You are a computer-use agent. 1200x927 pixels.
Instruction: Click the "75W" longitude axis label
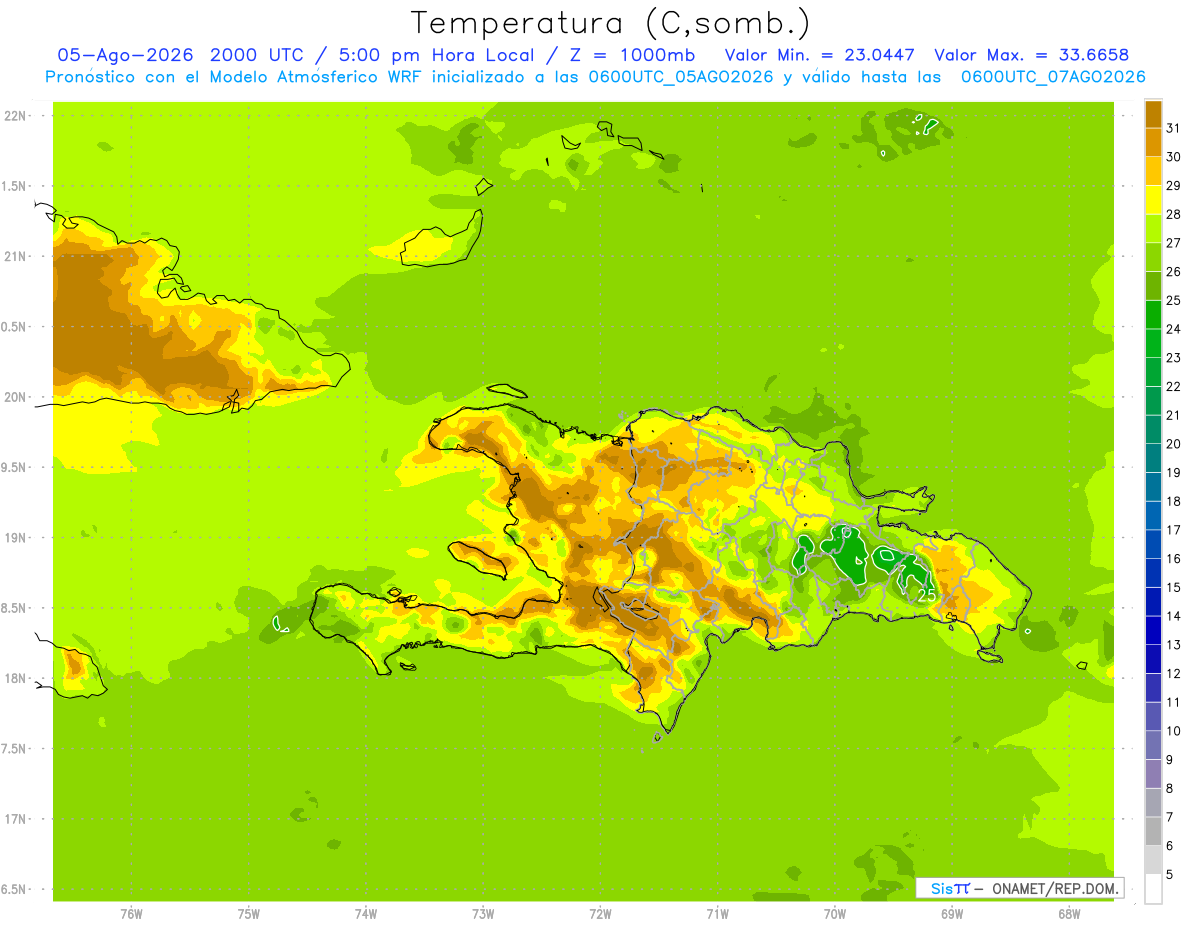click(249, 914)
